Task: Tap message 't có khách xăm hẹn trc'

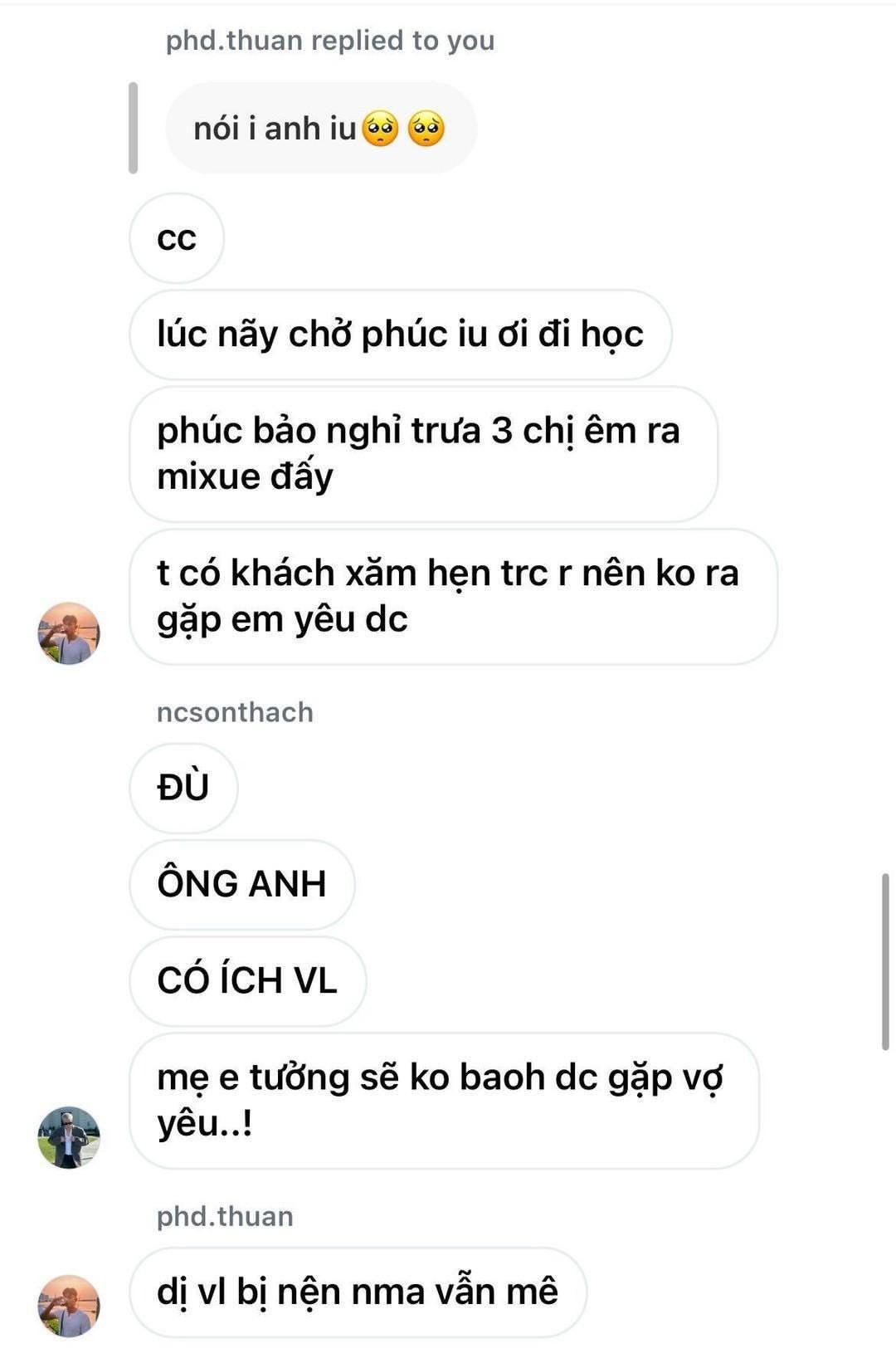Action: (x=454, y=597)
